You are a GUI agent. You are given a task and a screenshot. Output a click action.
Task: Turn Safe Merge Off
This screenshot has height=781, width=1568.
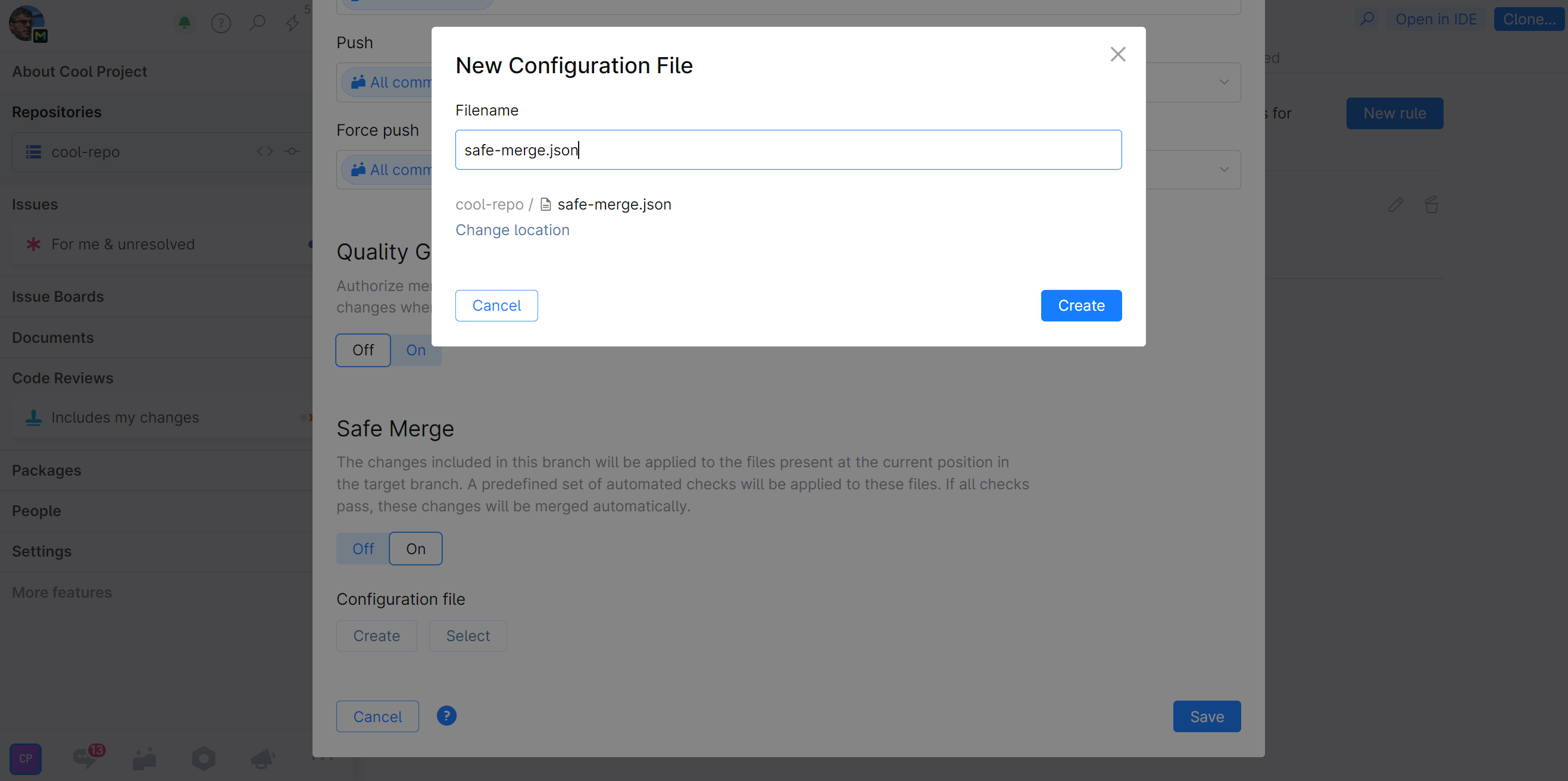pos(363,548)
